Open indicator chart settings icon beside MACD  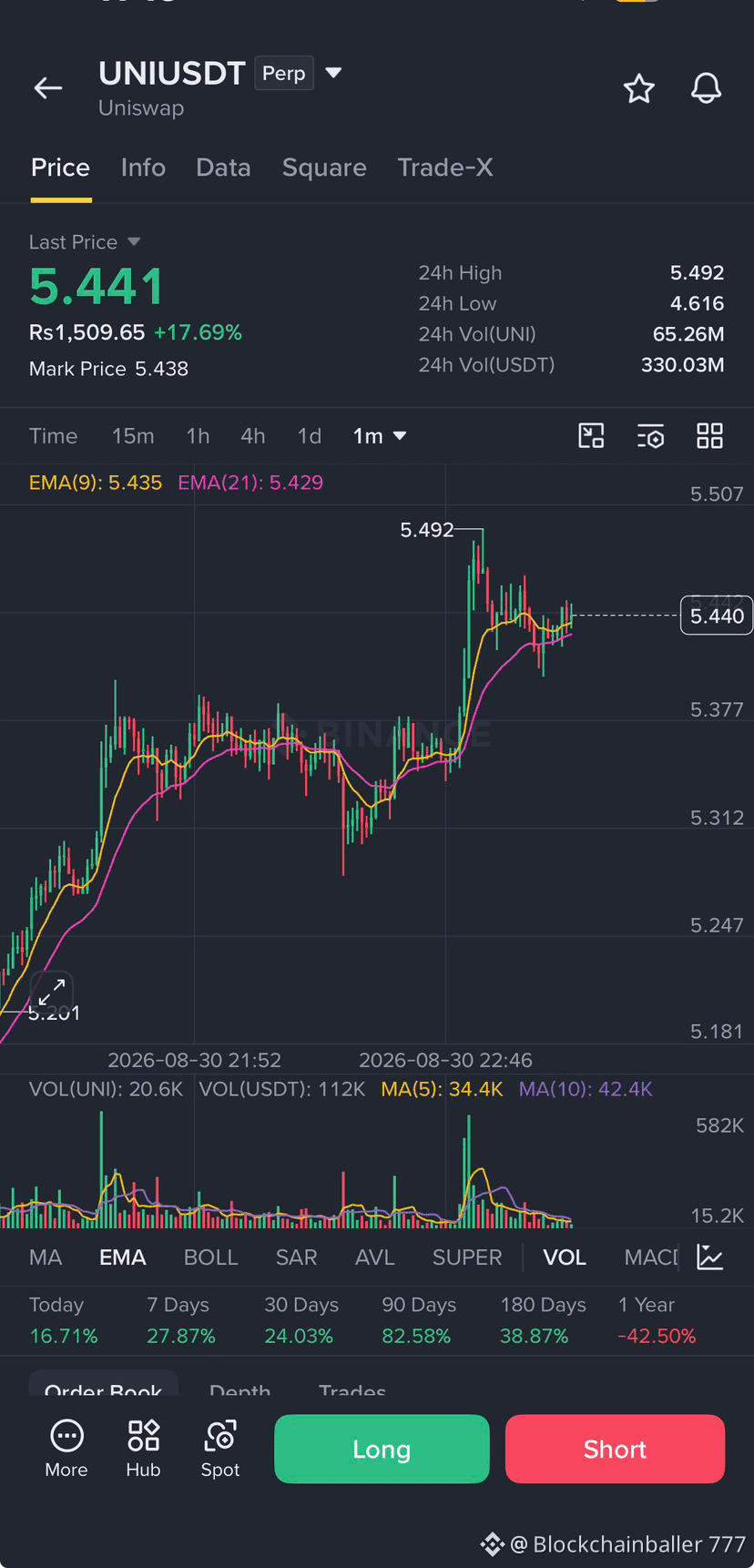[x=709, y=1257]
